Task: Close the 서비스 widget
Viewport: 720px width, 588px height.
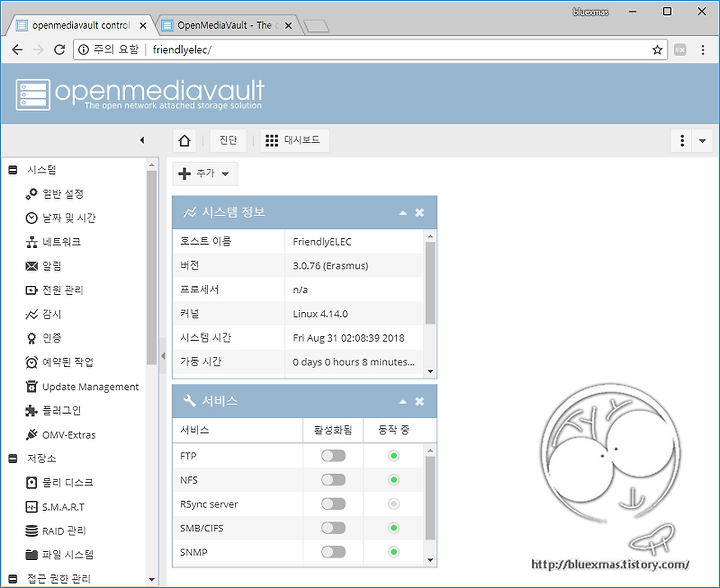Action: tap(419, 402)
